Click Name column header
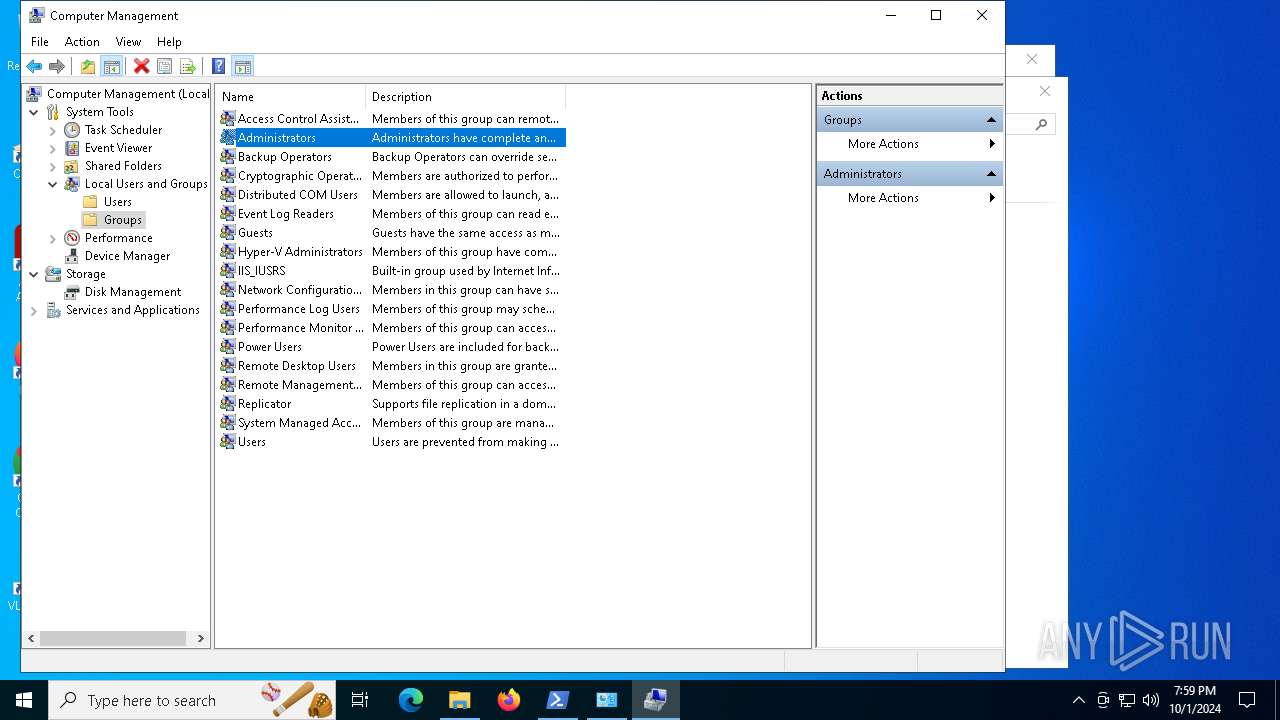1280x720 pixels. 290,97
